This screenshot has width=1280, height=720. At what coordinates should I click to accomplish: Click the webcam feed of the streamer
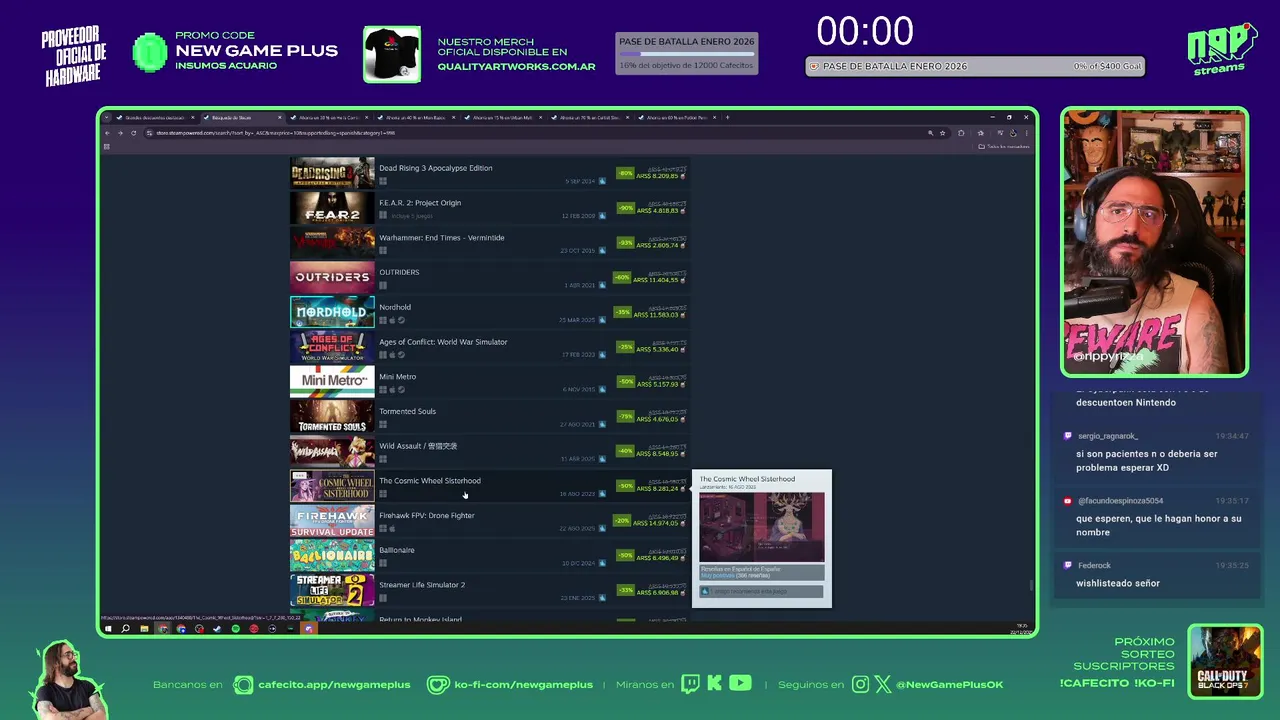pos(1154,242)
